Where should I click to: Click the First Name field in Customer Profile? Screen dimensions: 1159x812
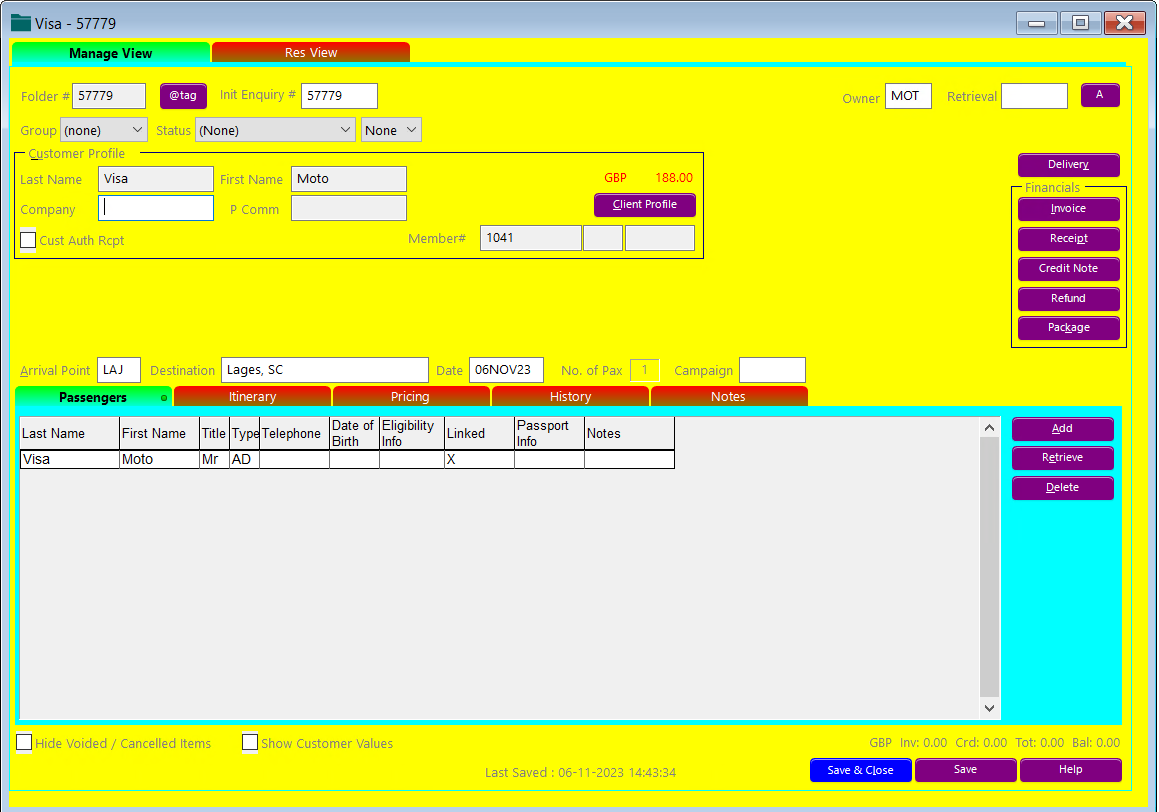[x=349, y=179]
